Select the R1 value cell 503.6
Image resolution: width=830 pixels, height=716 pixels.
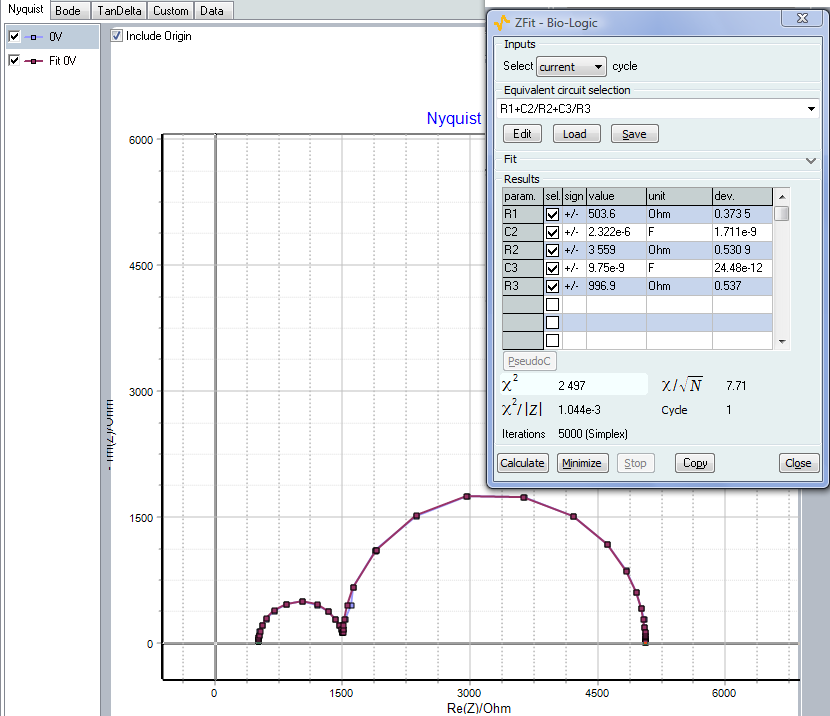[x=615, y=214]
